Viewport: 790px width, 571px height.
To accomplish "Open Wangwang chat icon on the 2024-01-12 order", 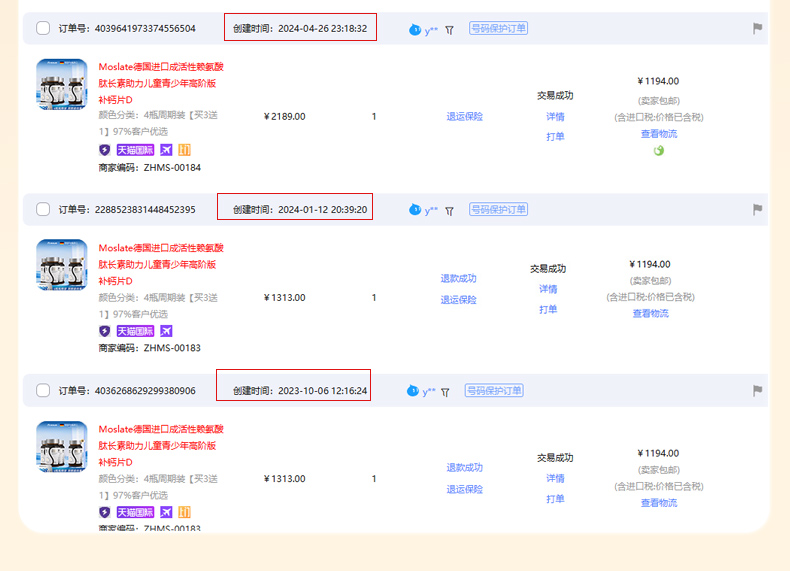I will 415,209.
